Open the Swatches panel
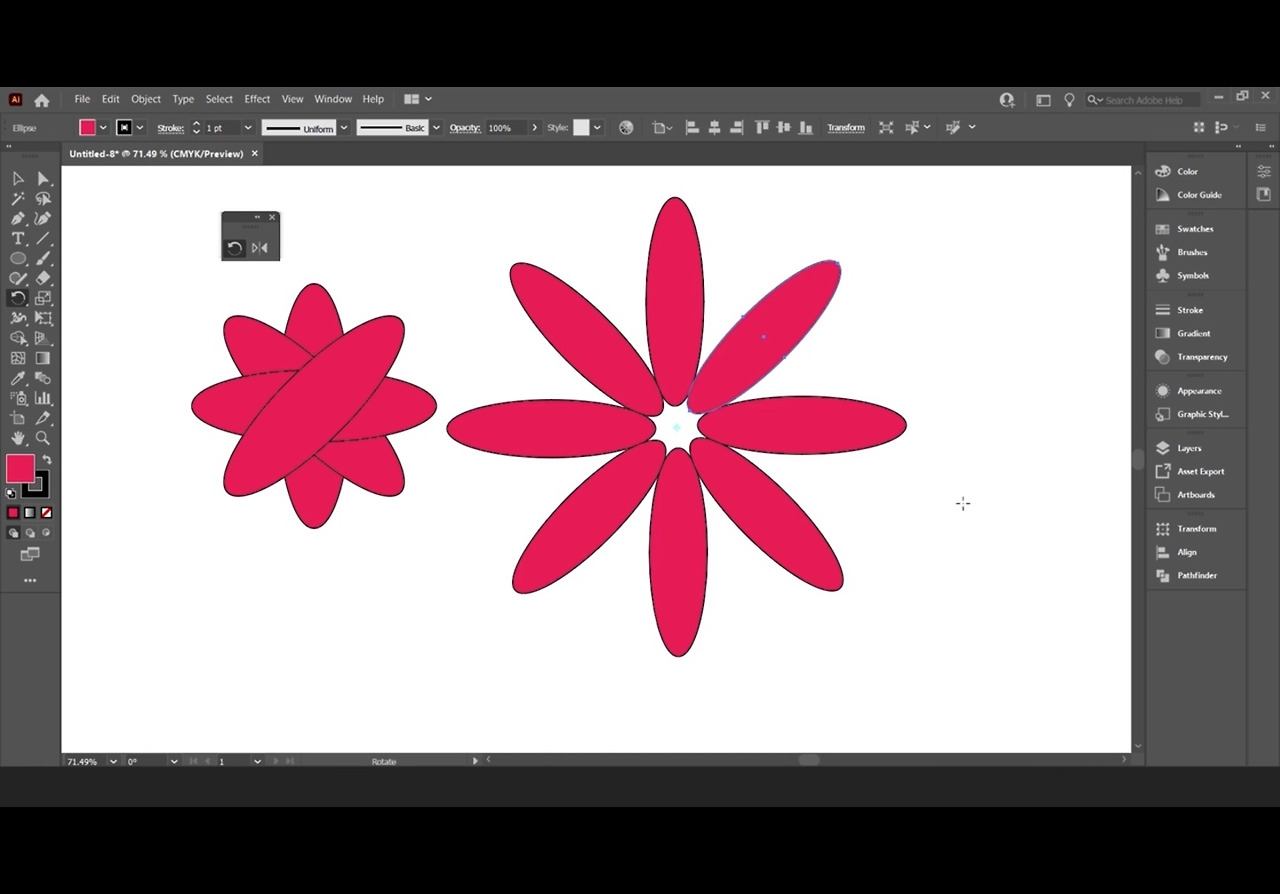Viewport: 1280px width, 894px height. pos(1194,229)
